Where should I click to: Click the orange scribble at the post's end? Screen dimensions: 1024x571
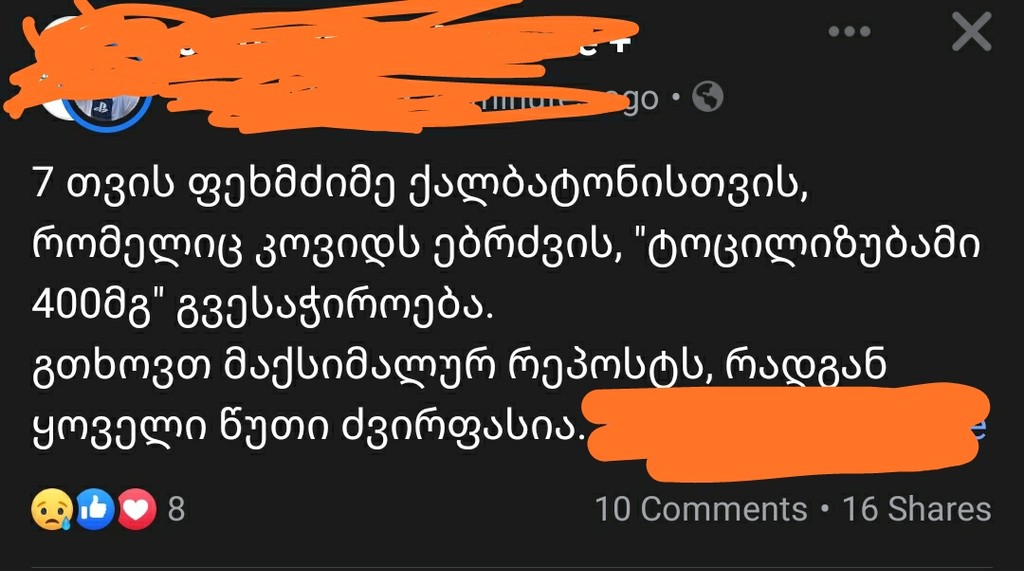tap(786, 432)
